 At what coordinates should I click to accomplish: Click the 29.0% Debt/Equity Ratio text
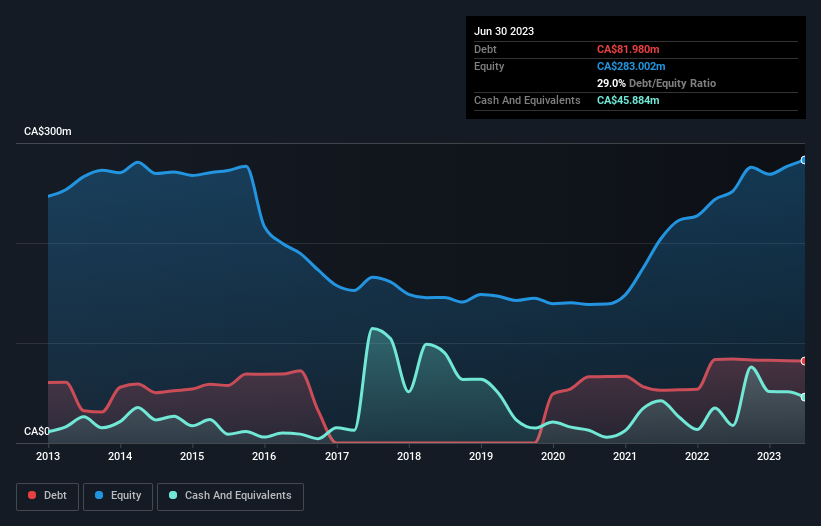click(656, 83)
